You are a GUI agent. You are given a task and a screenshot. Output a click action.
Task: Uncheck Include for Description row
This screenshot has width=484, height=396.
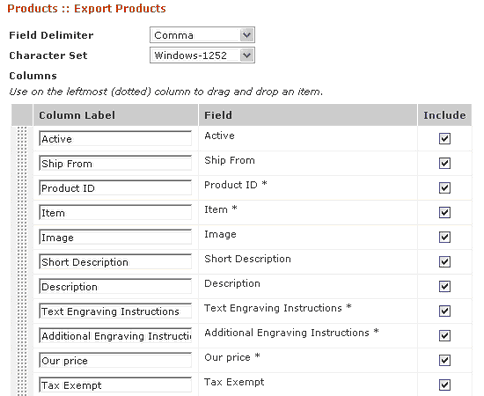tap(445, 287)
